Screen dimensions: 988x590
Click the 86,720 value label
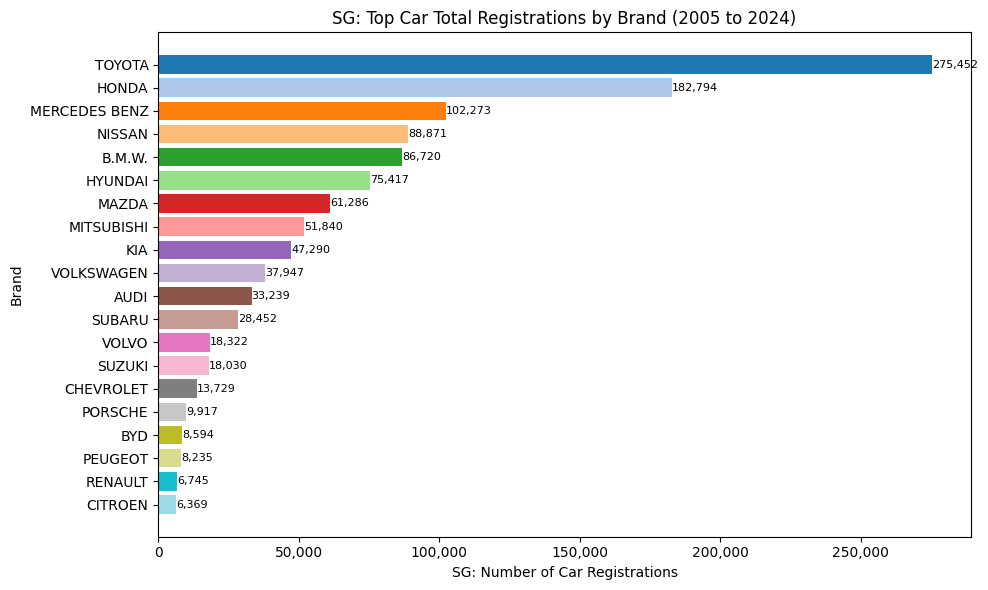click(422, 156)
